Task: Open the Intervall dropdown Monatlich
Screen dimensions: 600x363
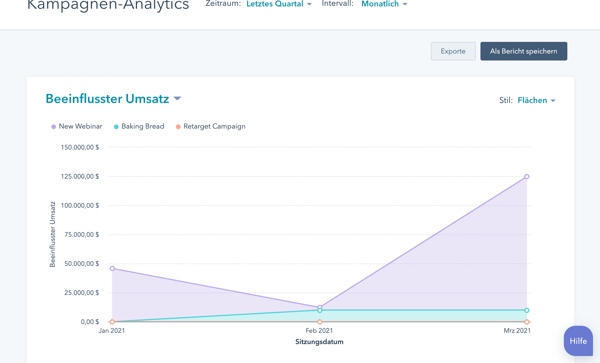Action: click(x=384, y=4)
